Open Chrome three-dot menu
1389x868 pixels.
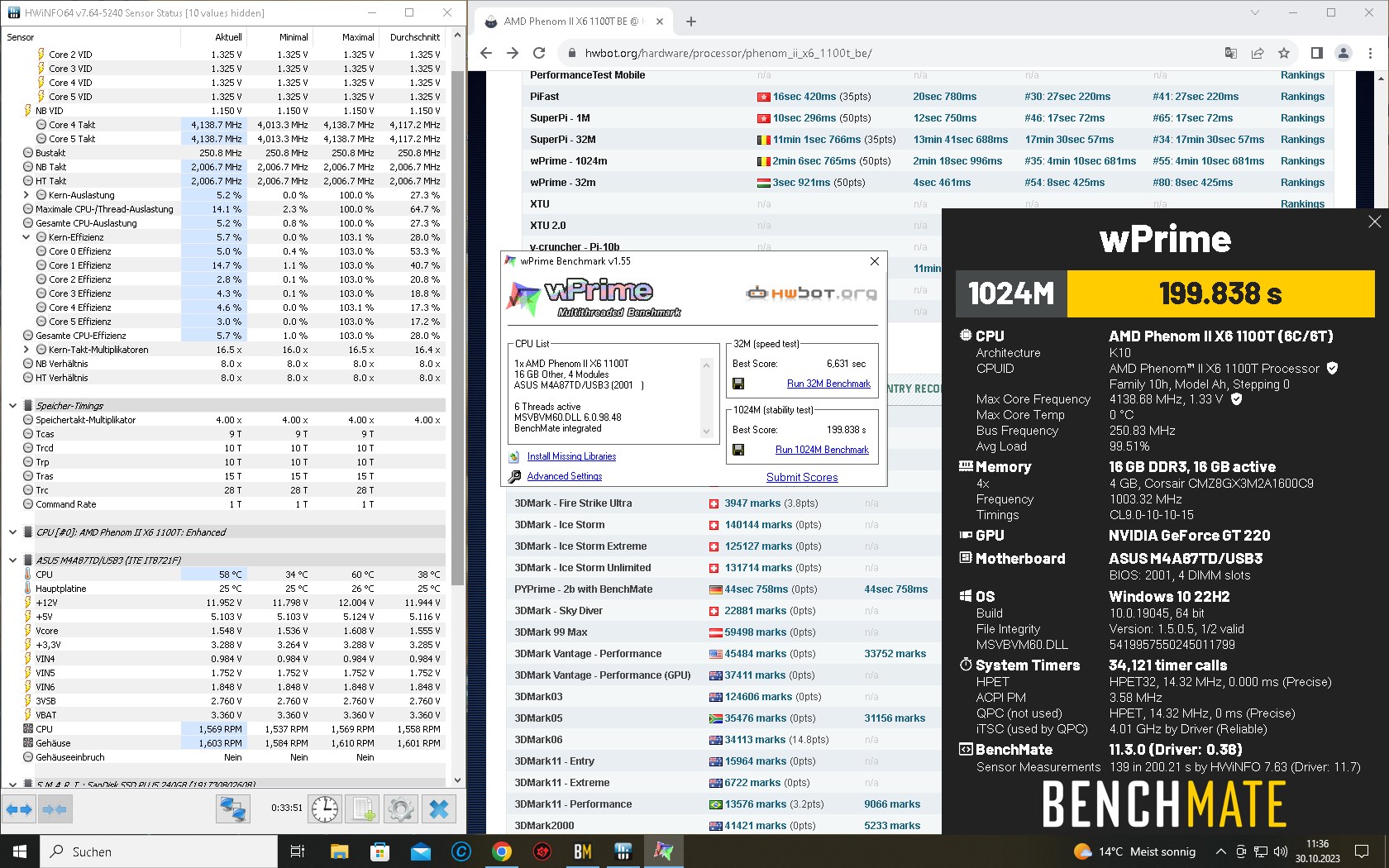(1370, 53)
